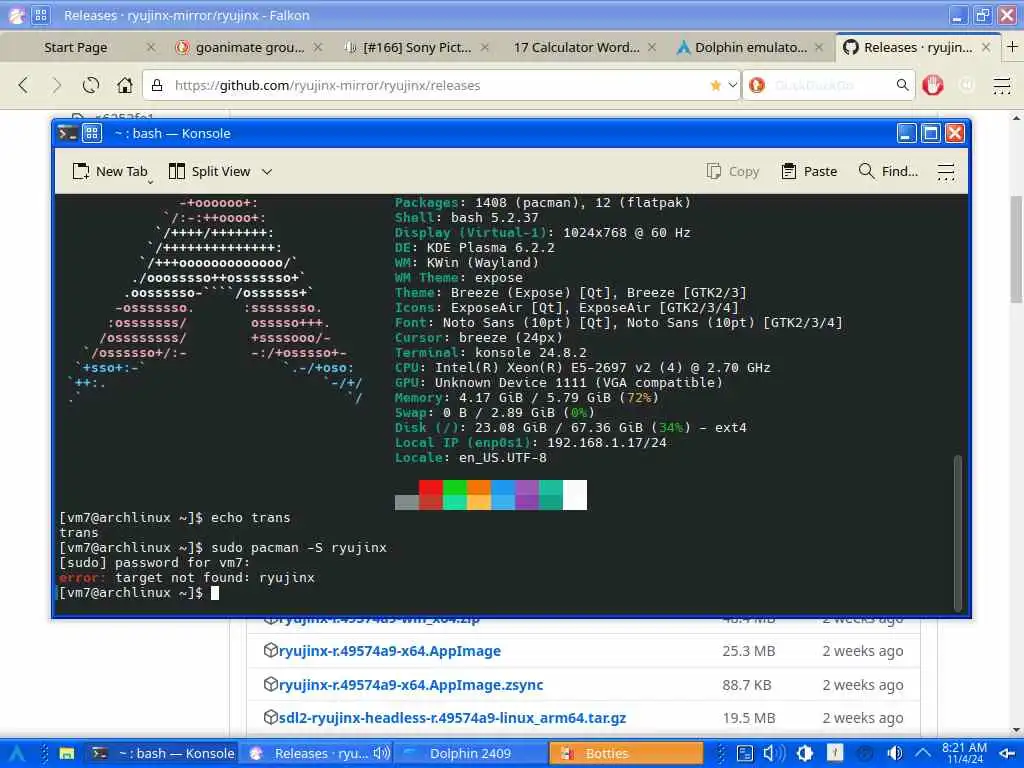Open the file manager from taskbar

67,753
